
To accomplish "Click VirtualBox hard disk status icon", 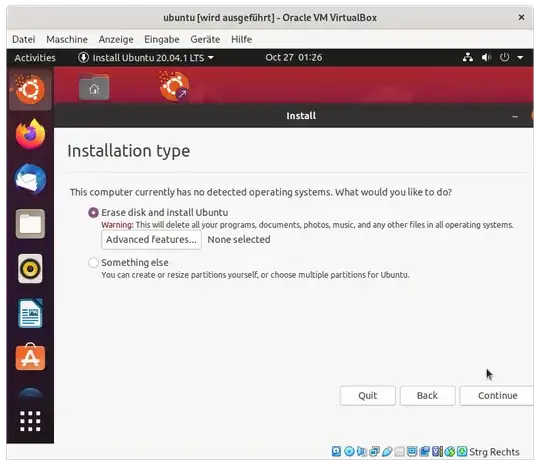I will tap(336, 451).
